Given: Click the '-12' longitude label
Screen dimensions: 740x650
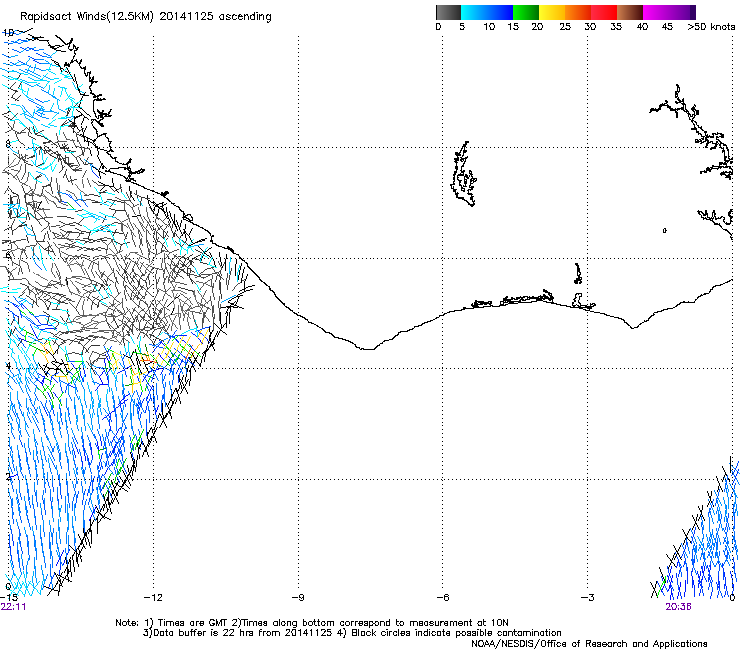Looking at the screenshot, I should [153, 598].
